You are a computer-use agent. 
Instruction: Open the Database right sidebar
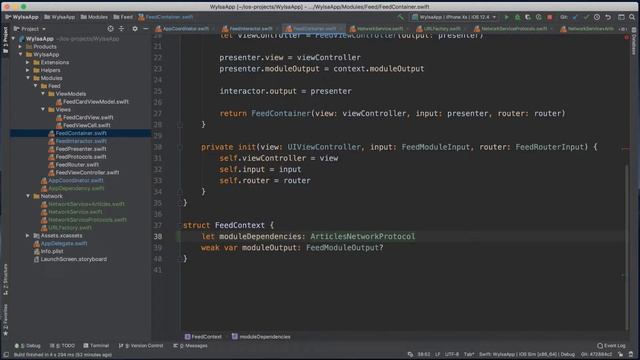tap(634, 42)
